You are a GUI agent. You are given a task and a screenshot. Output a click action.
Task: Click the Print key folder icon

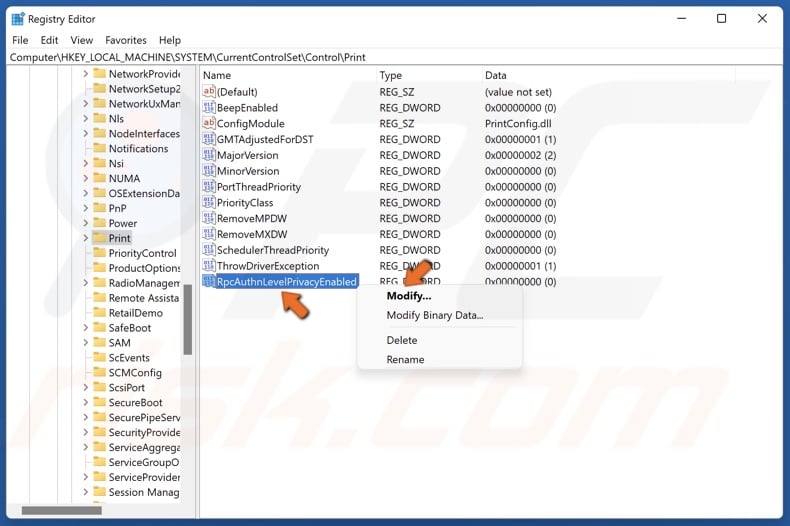pos(100,238)
